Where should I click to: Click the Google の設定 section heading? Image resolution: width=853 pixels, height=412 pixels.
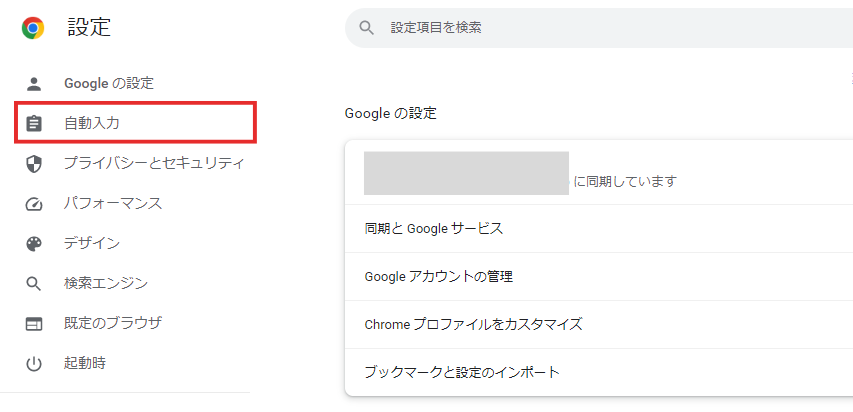[391, 113]
